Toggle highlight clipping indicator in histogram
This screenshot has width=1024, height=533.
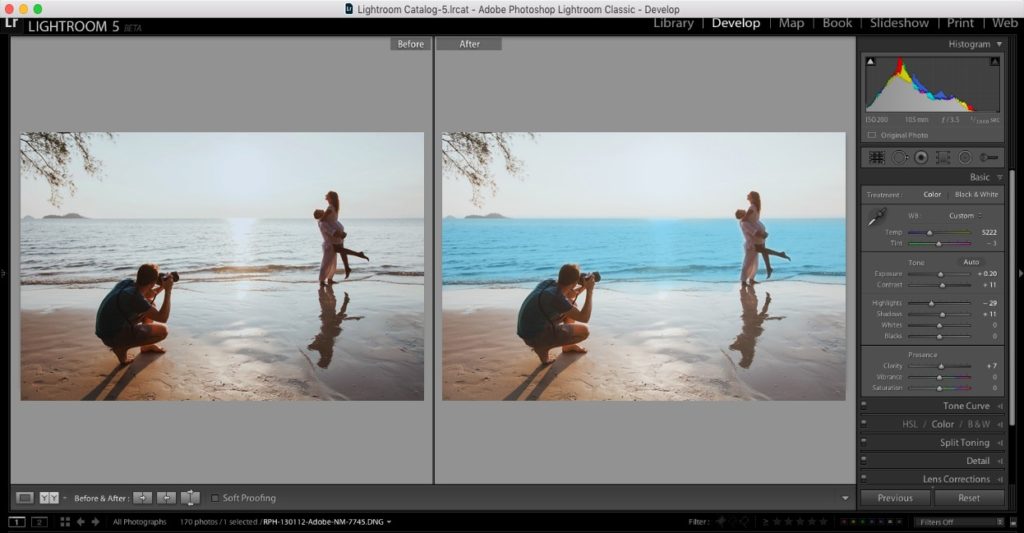click(995, 61)
